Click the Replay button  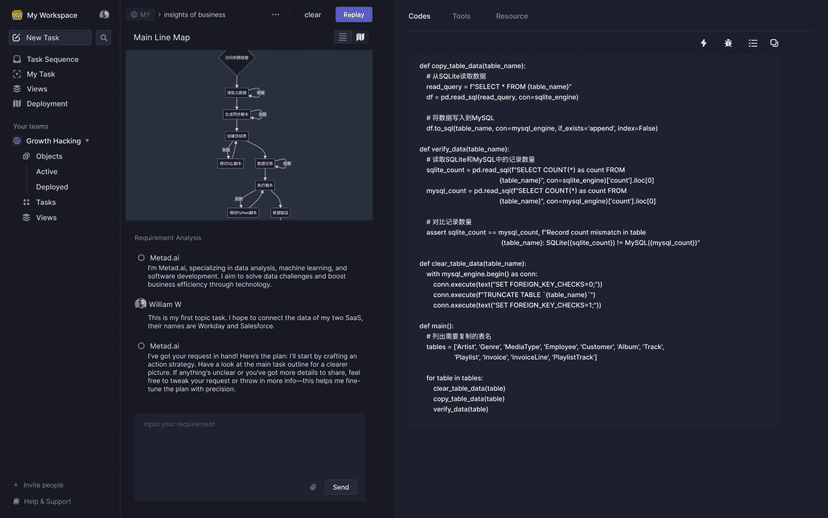tap(354, 15)
